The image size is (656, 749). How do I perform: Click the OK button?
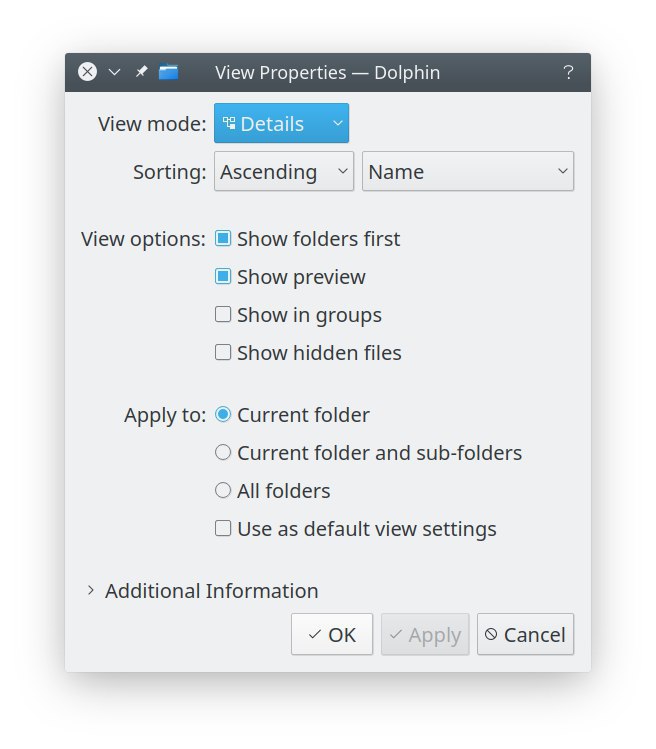(x=332, y=634)
